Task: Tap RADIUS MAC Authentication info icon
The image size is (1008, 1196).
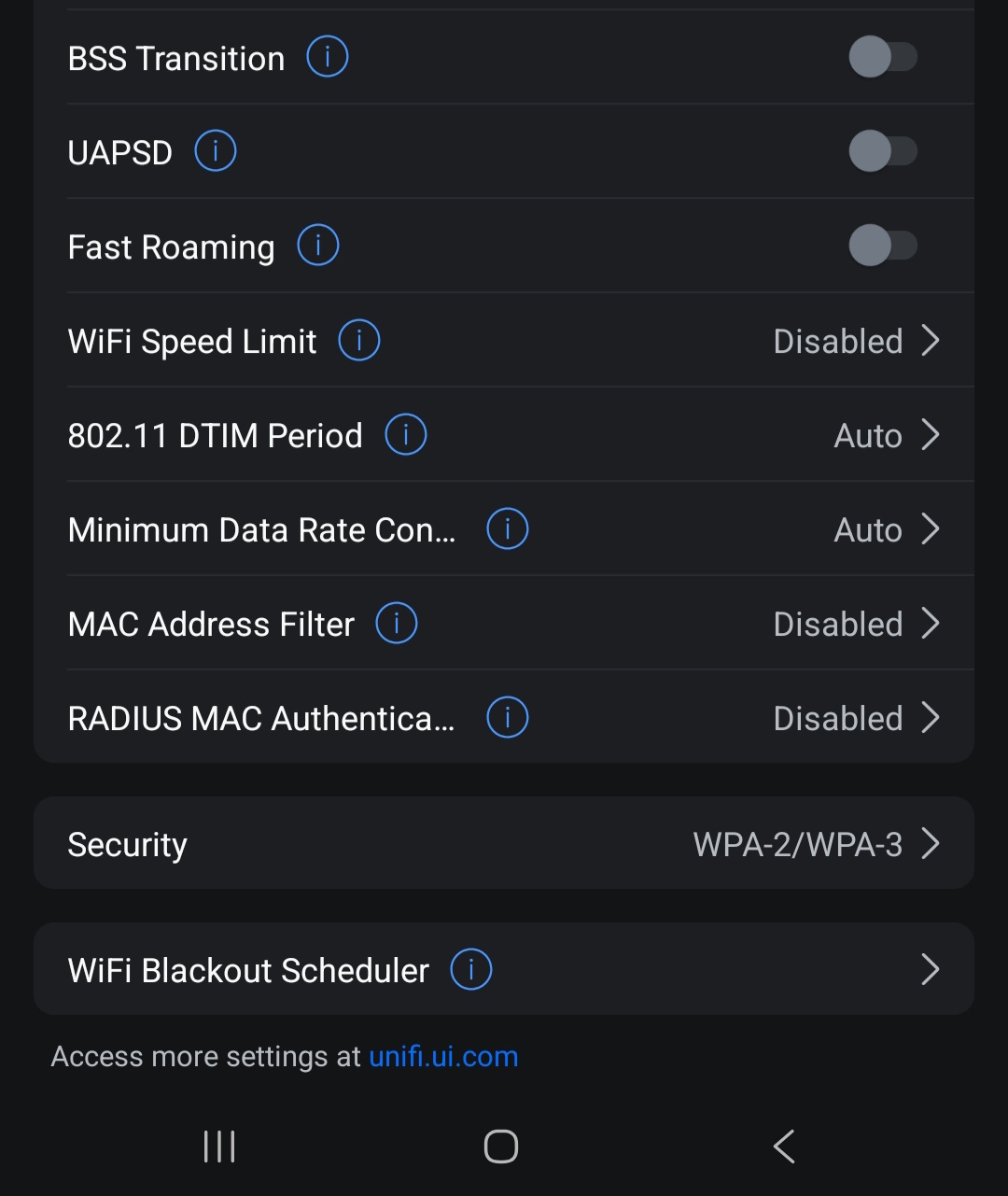Action: (508, 718)
